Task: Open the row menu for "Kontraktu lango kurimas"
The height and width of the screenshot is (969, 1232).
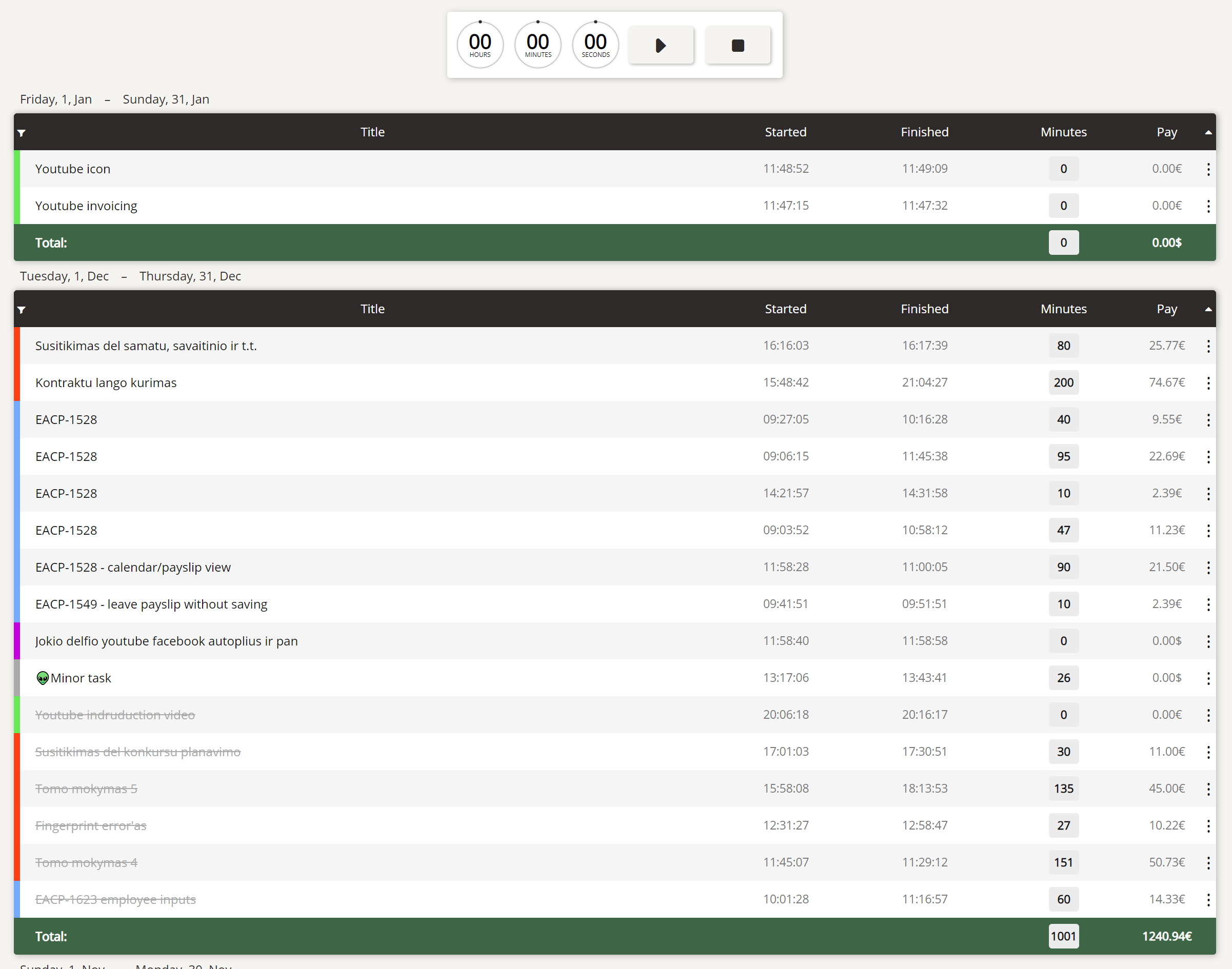Action: coord(1208,382)
